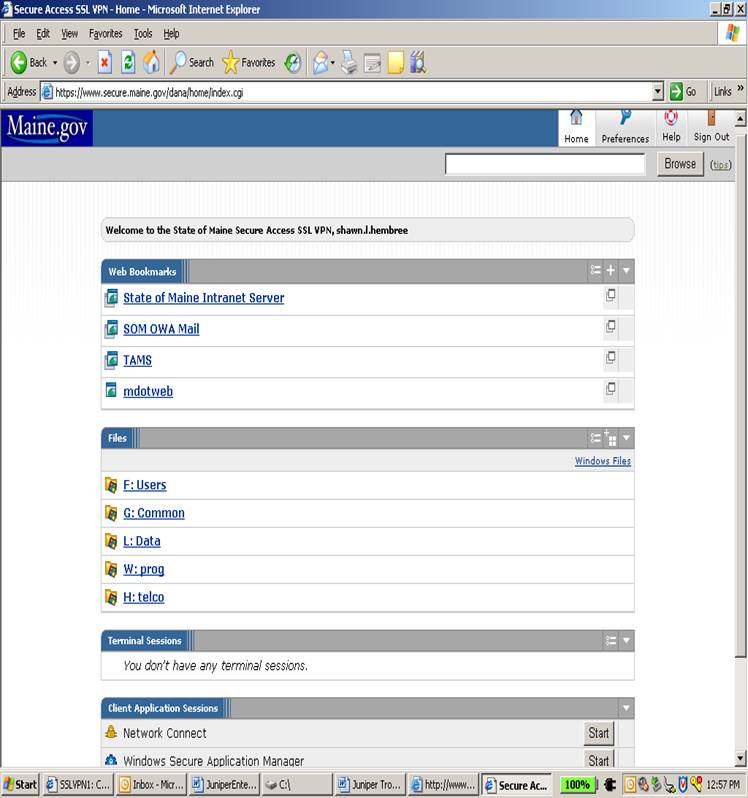This screenshot has height=798, width=748.
Task: Open SOM OWA Mail in new window icon
Action: (611, 326)
